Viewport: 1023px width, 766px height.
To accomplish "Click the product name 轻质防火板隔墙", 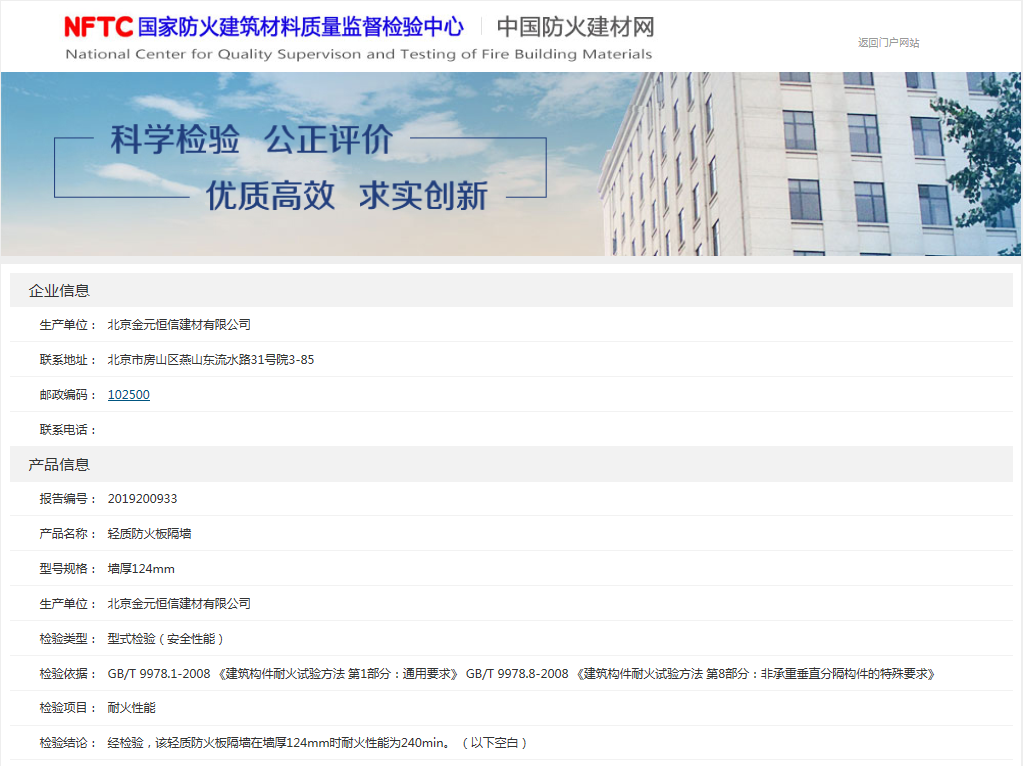I will [x=149, y=534].
